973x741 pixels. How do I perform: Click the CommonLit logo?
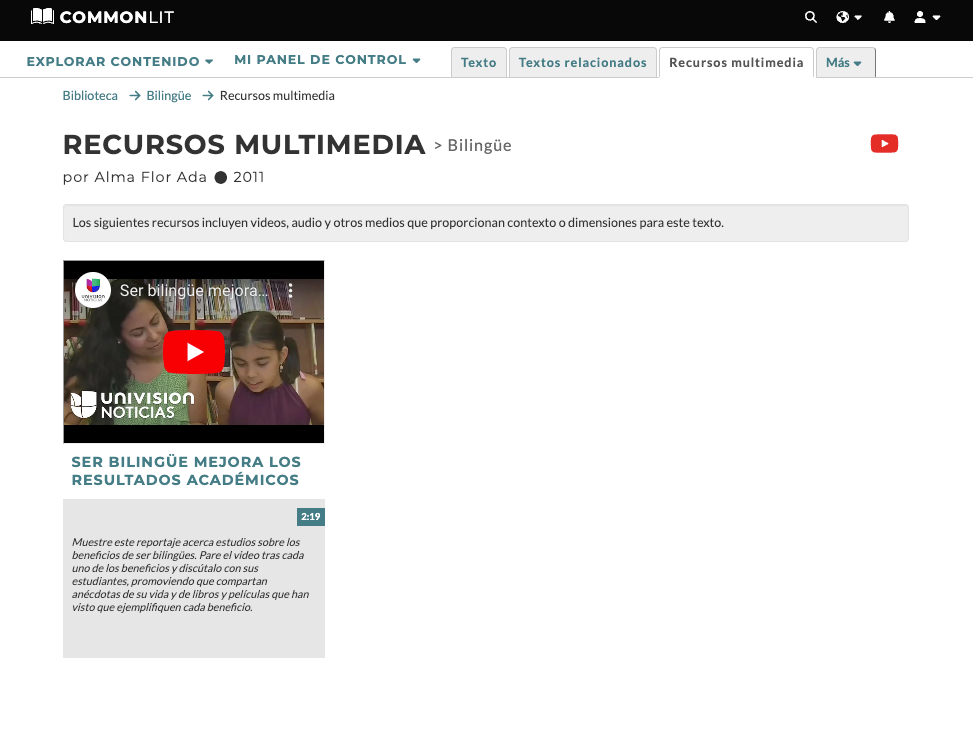click(x=102, y=17)
